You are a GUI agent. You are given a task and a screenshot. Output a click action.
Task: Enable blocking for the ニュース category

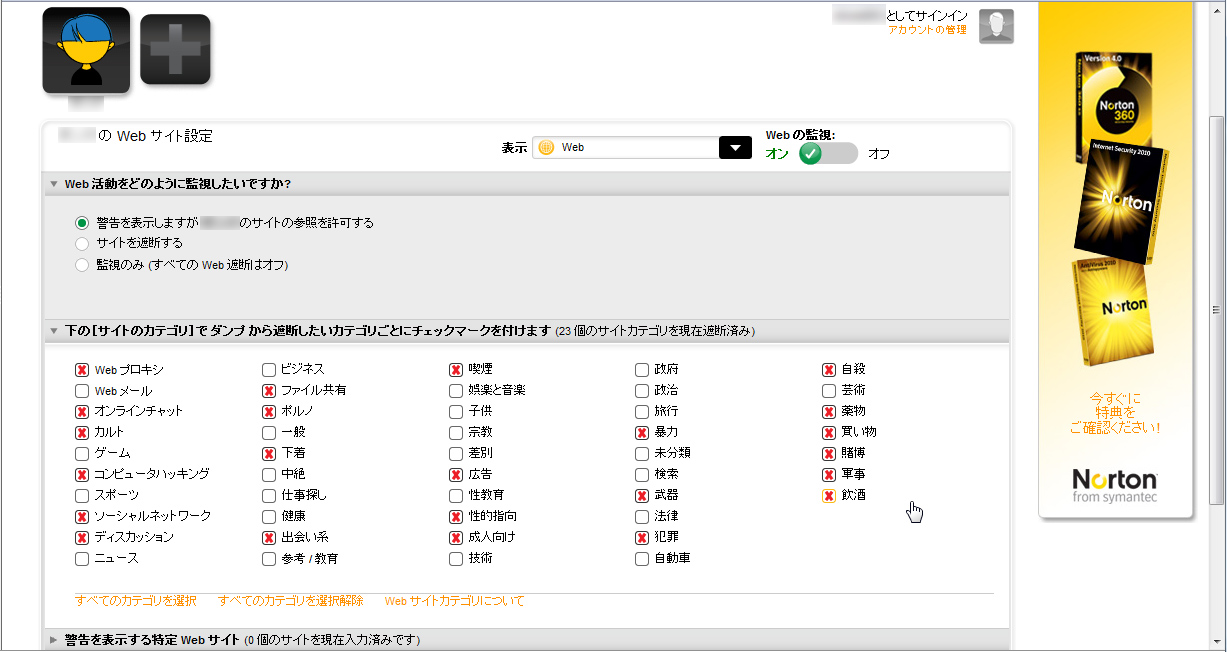pos(81,558)
